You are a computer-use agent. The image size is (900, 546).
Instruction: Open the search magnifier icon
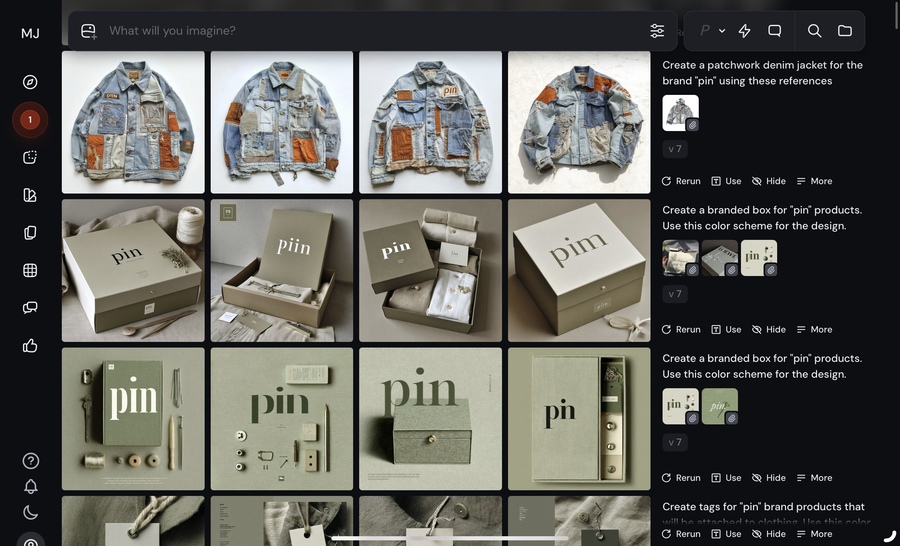coord(814,31)
